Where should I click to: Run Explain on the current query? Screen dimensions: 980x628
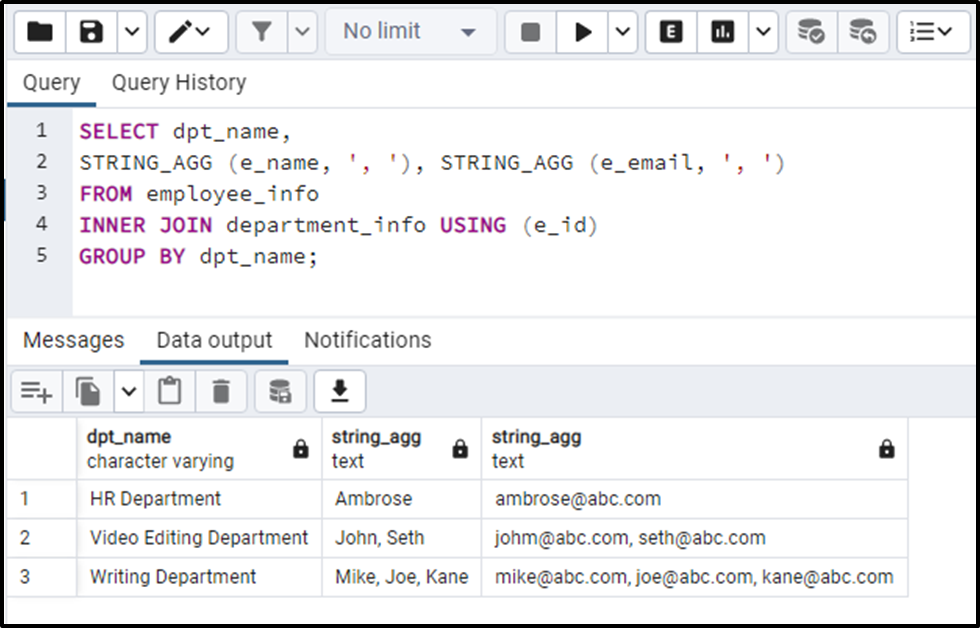click(x=669, y=31)
